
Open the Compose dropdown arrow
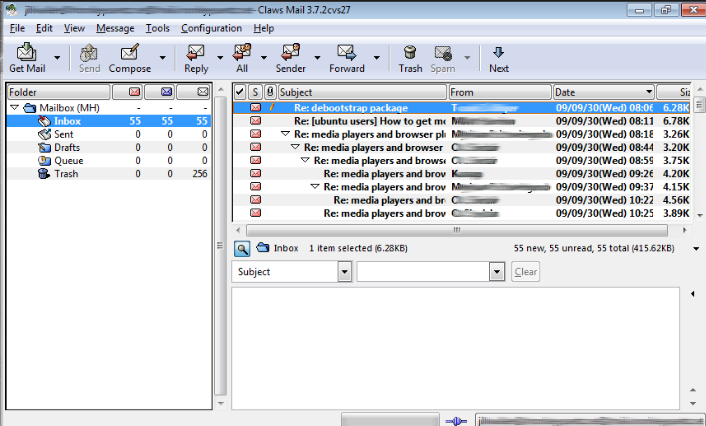coord(162,58)
